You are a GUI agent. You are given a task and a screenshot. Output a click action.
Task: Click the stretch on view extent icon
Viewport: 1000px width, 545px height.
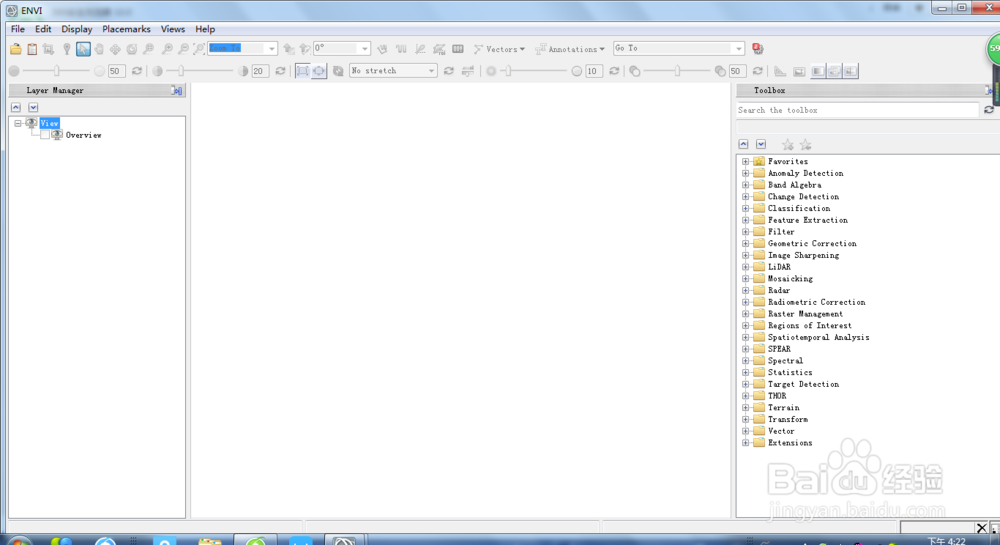click(x=302, y=71)
